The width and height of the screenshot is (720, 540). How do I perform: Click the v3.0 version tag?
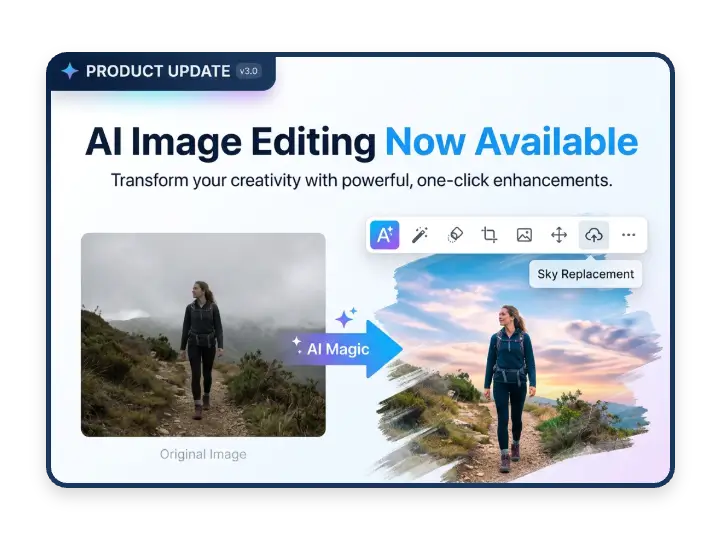click(x=247, y=72)
